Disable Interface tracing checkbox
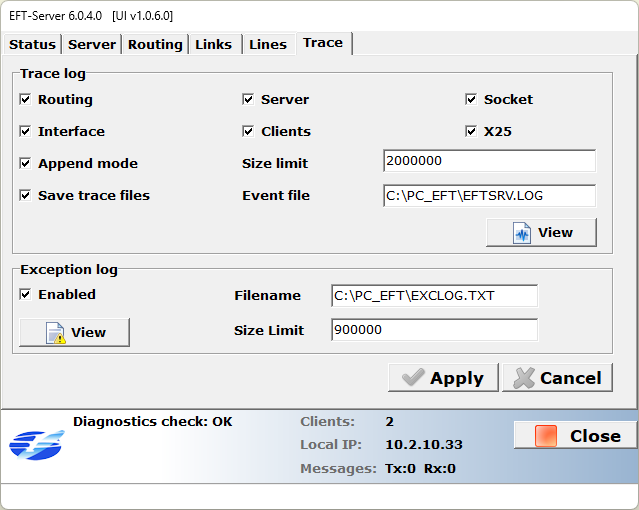 [25, 131]
